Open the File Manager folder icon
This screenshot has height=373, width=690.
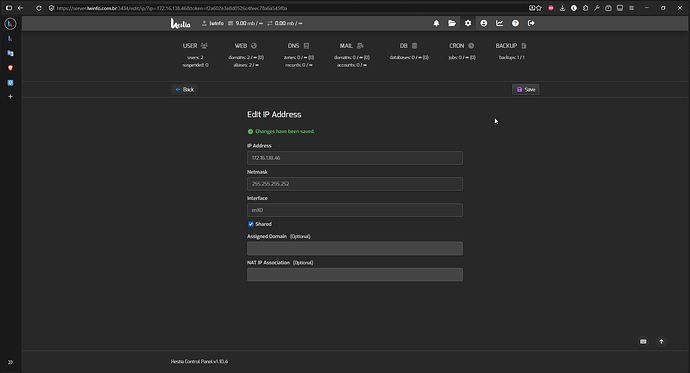tap(452, 23)
